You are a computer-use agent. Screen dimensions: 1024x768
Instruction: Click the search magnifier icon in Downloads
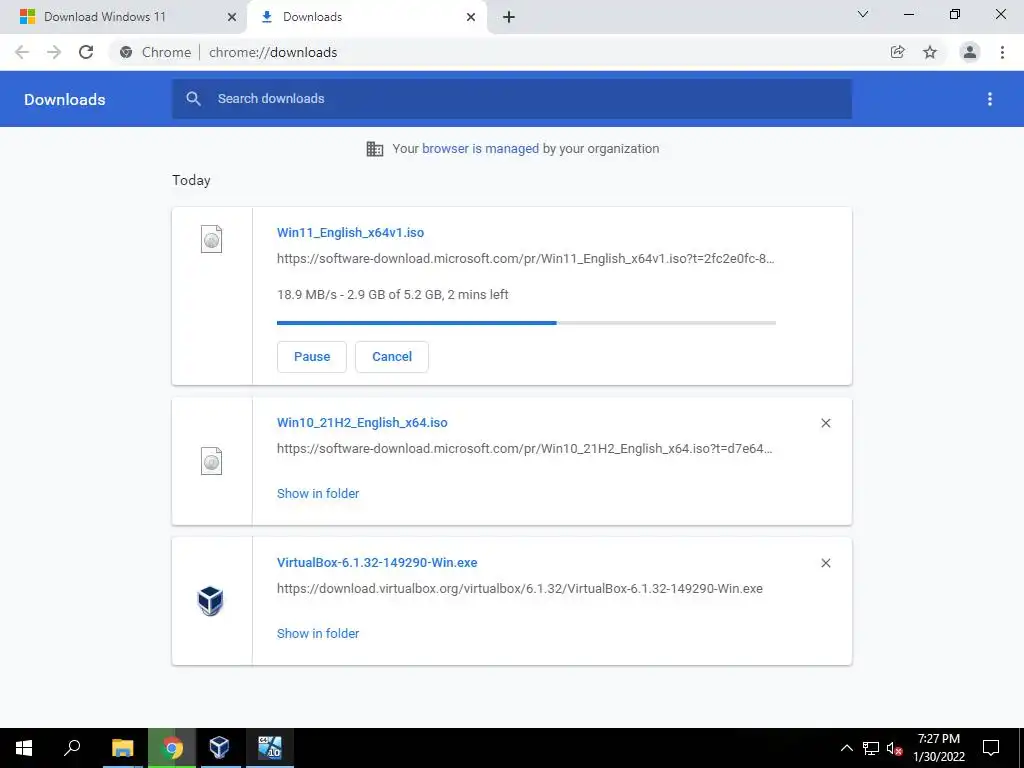(193, 99)
